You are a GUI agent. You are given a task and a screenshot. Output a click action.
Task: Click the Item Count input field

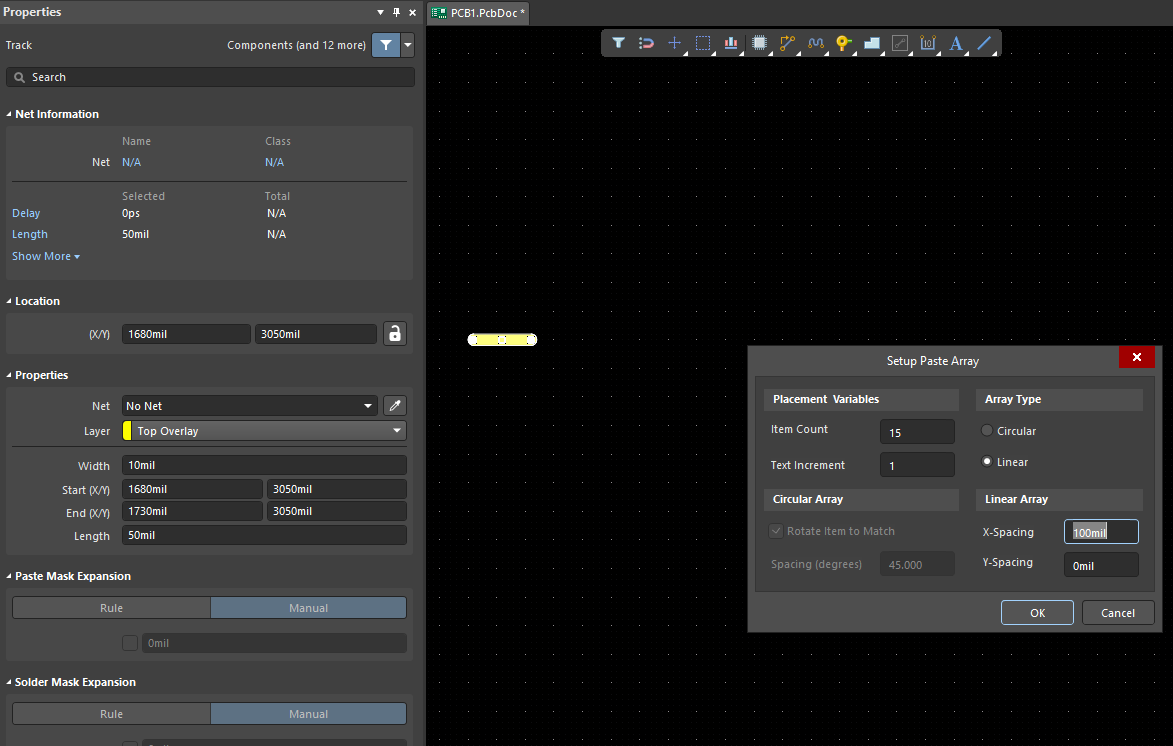(917, 432)
